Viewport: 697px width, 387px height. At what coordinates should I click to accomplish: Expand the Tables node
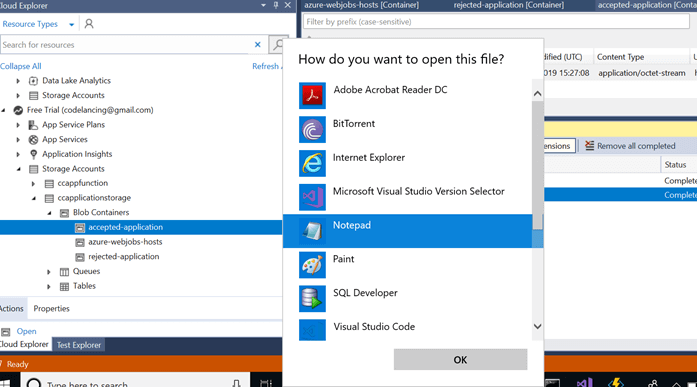pos(49,286)
